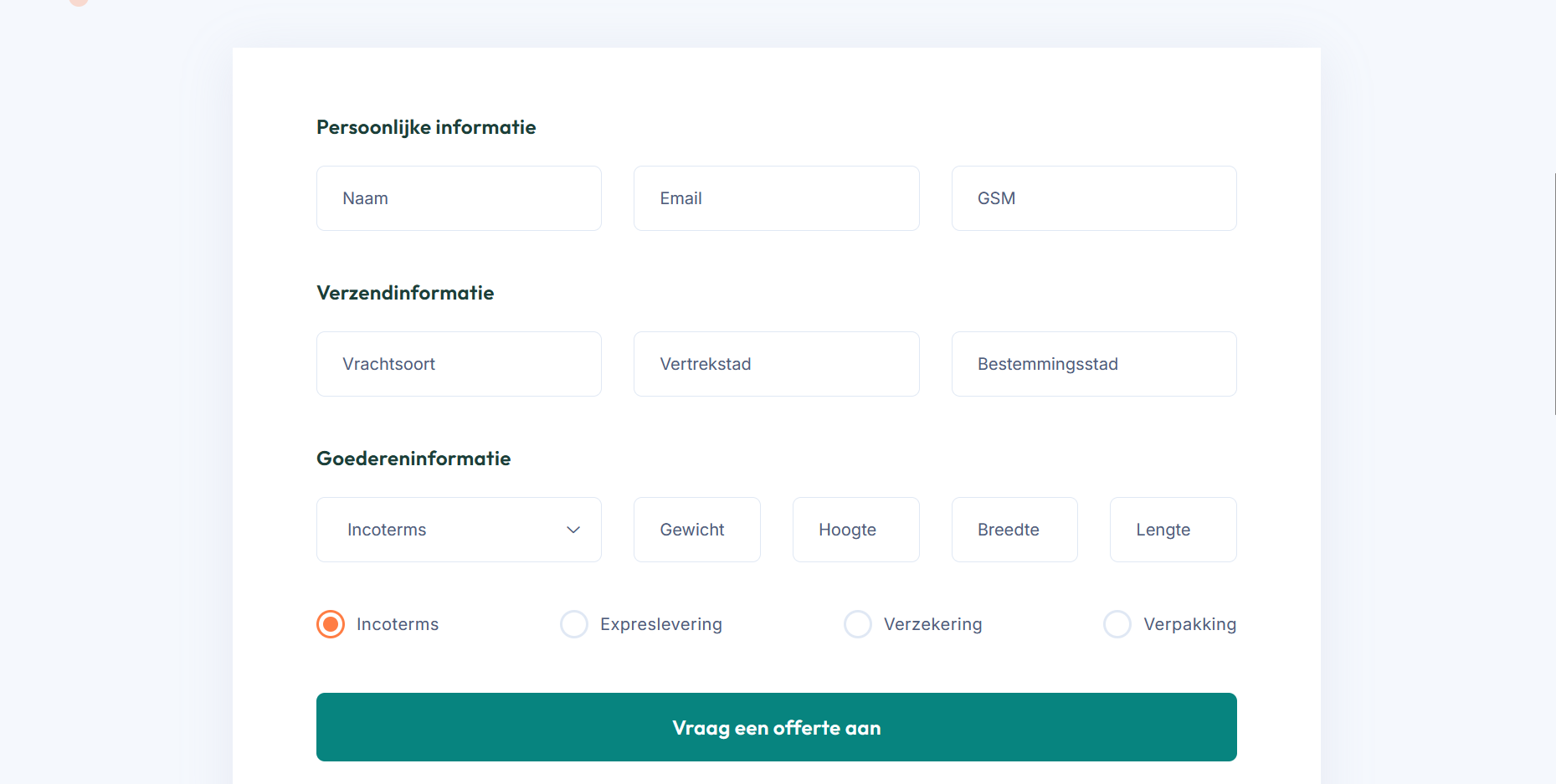Select the Incoterms radio button
The image size is (1556, 784).
331,624
